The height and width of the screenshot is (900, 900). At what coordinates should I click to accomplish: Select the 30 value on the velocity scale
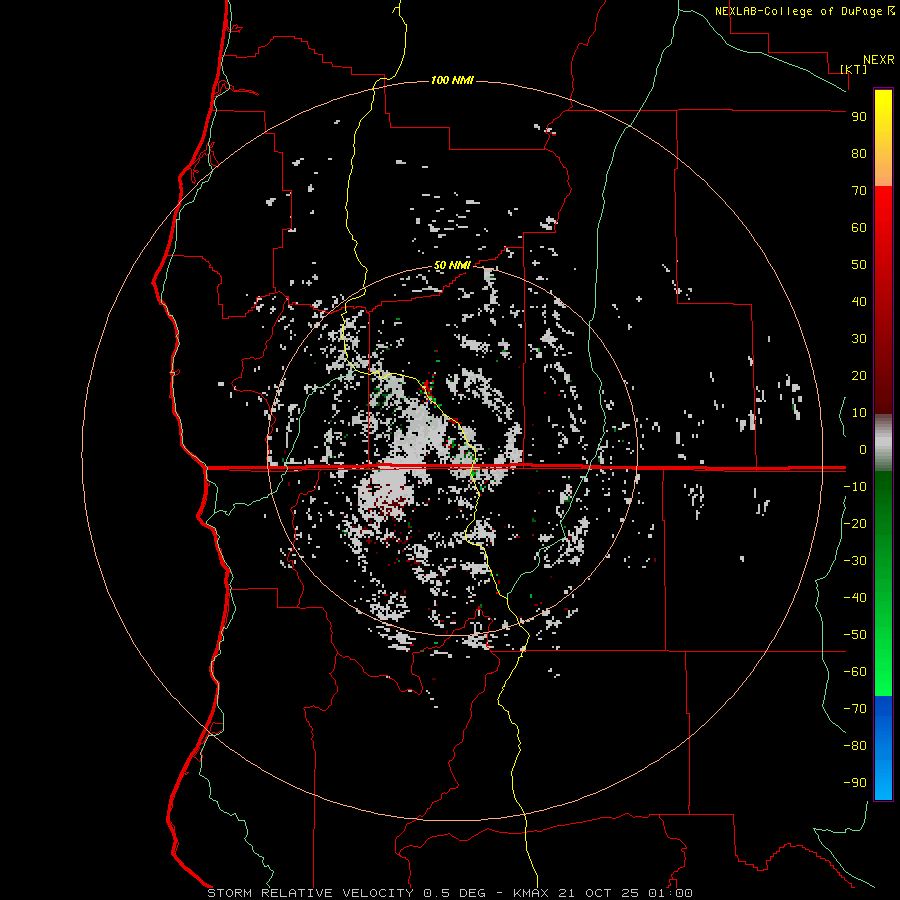click(x=859, y=339)
